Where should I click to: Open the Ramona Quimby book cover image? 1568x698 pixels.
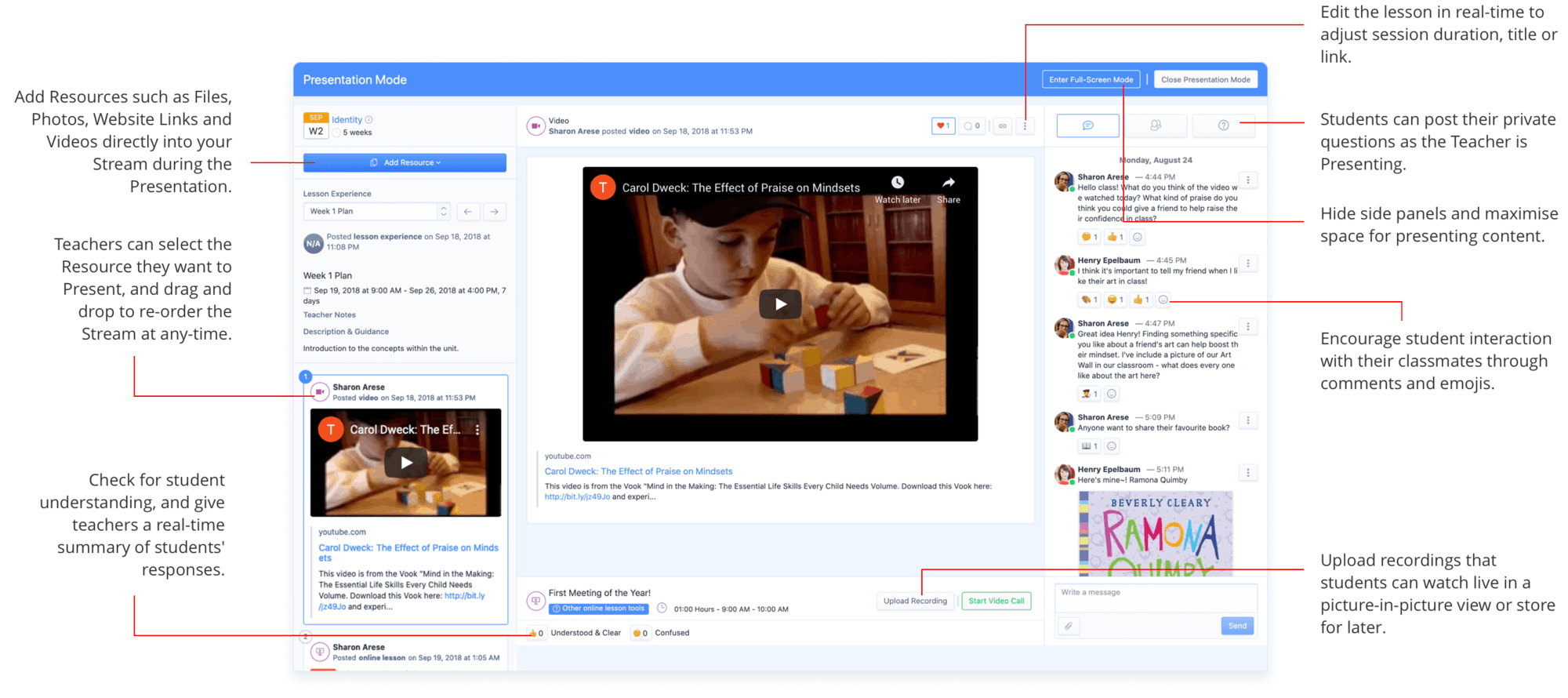click(x=1156, y=533)
